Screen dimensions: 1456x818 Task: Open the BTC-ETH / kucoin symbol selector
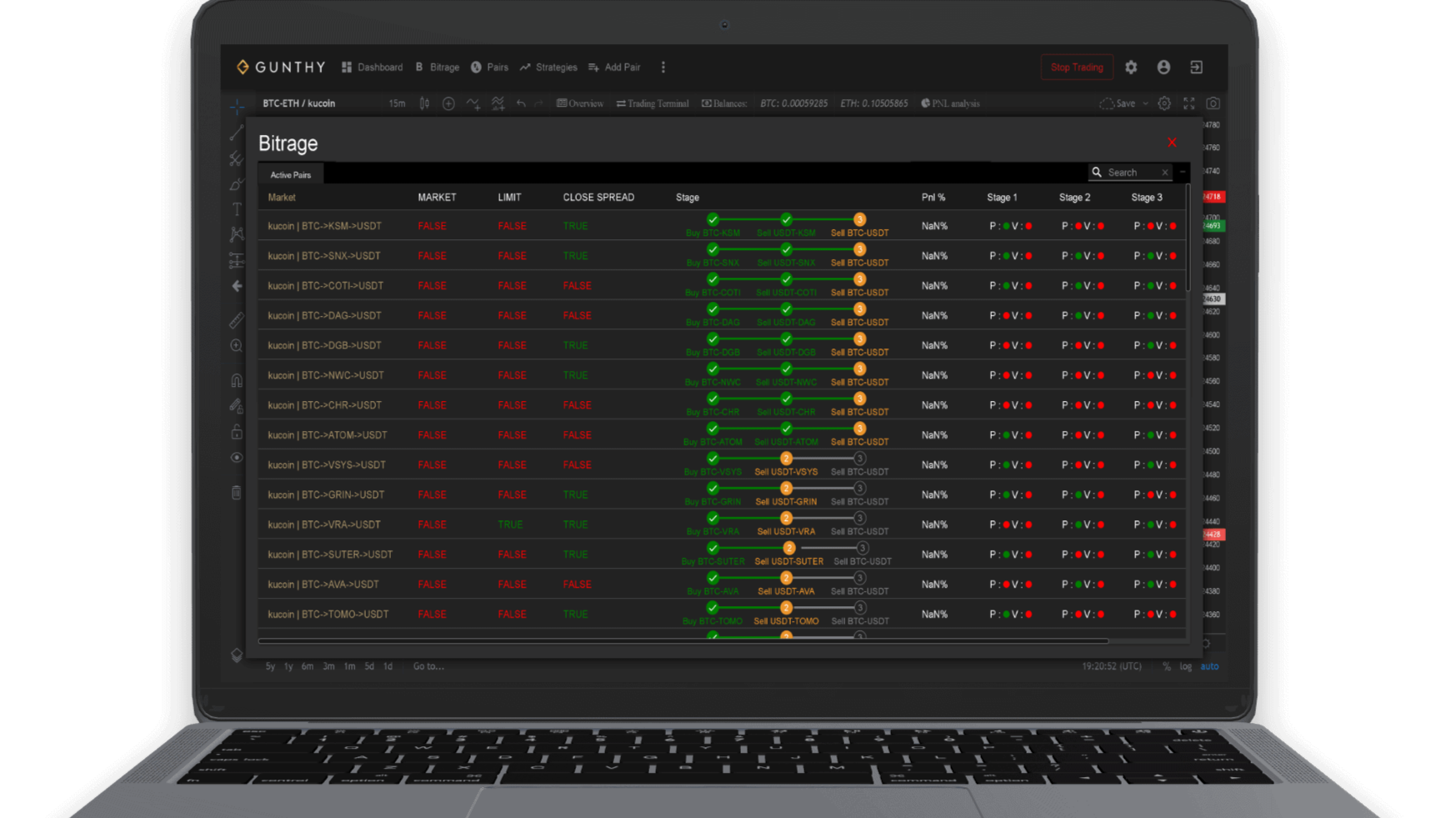(299, 103)
